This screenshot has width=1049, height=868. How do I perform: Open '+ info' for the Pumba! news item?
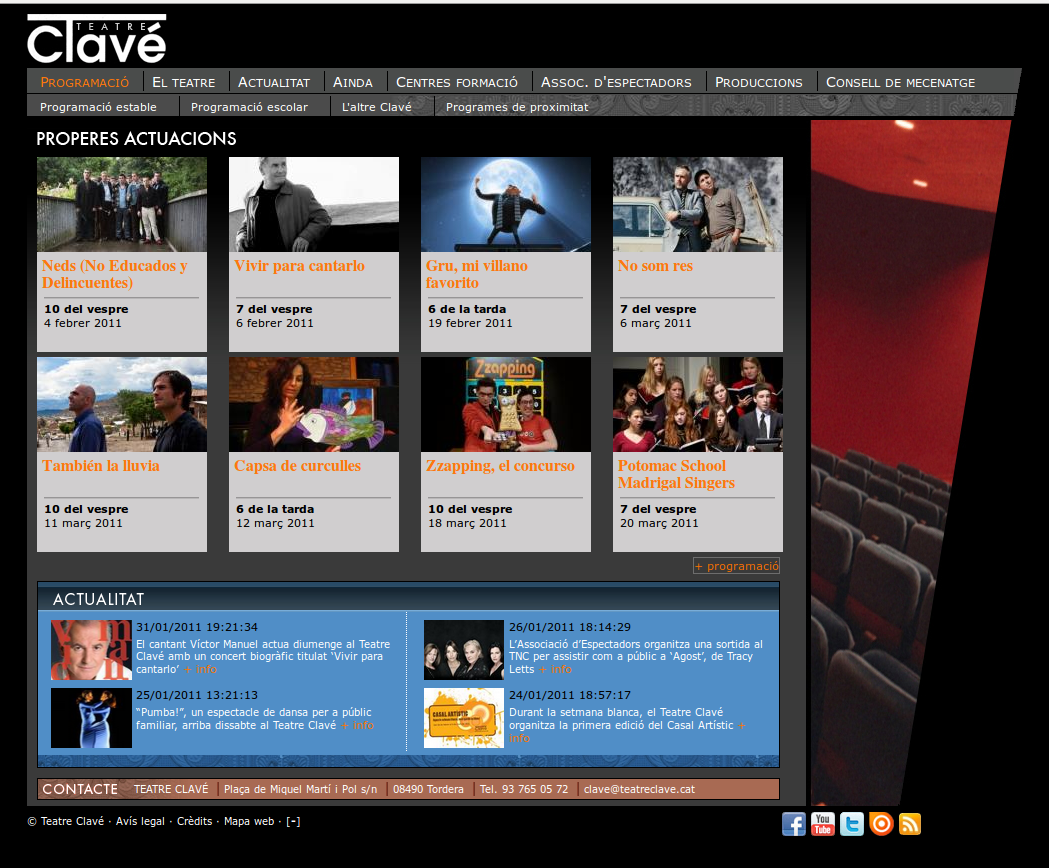(358, 725)
